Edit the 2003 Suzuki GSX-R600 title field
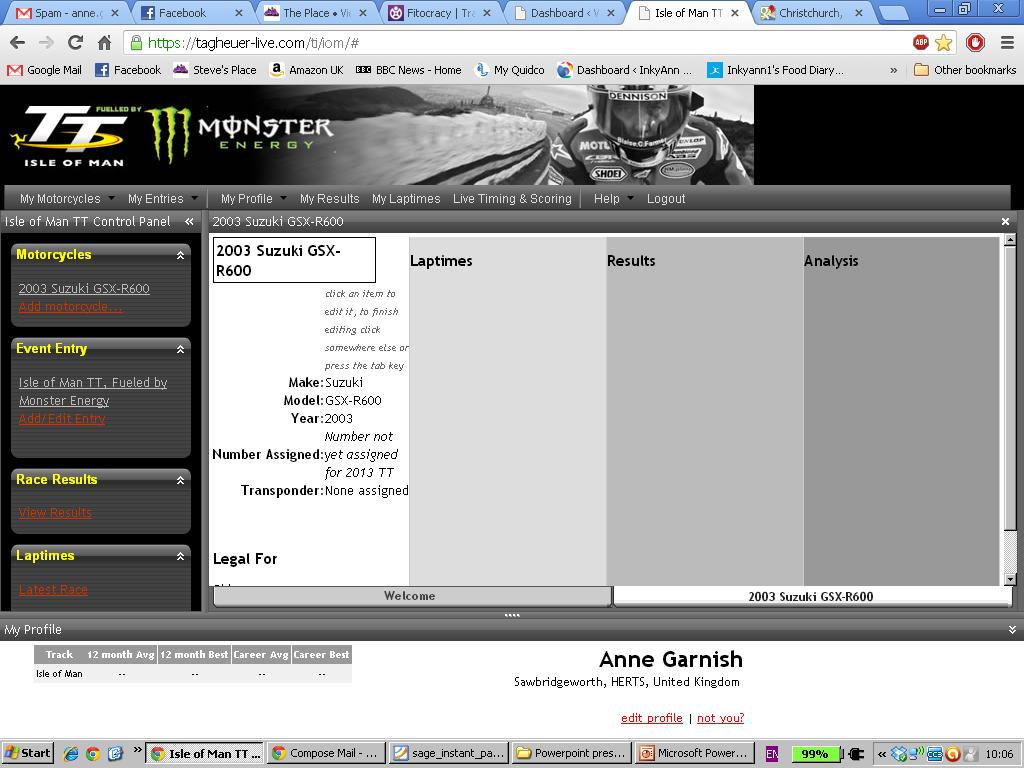 (295, 260)
